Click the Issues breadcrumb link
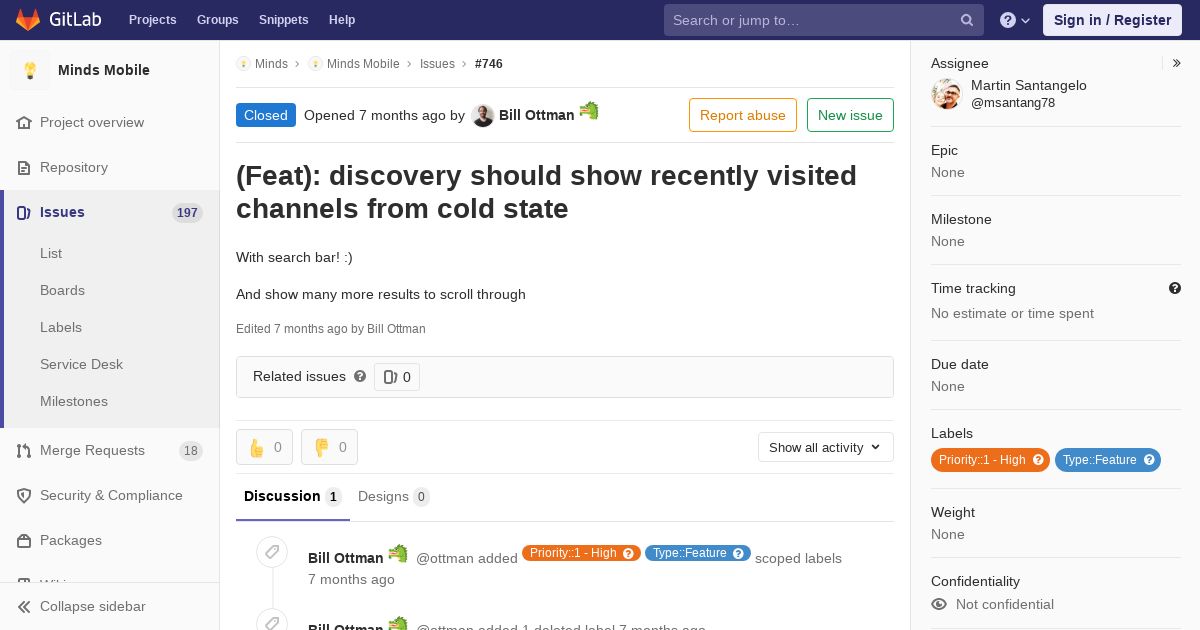Image resolution: width=1200 pixels, height=630 pixels. coord(437,63)
